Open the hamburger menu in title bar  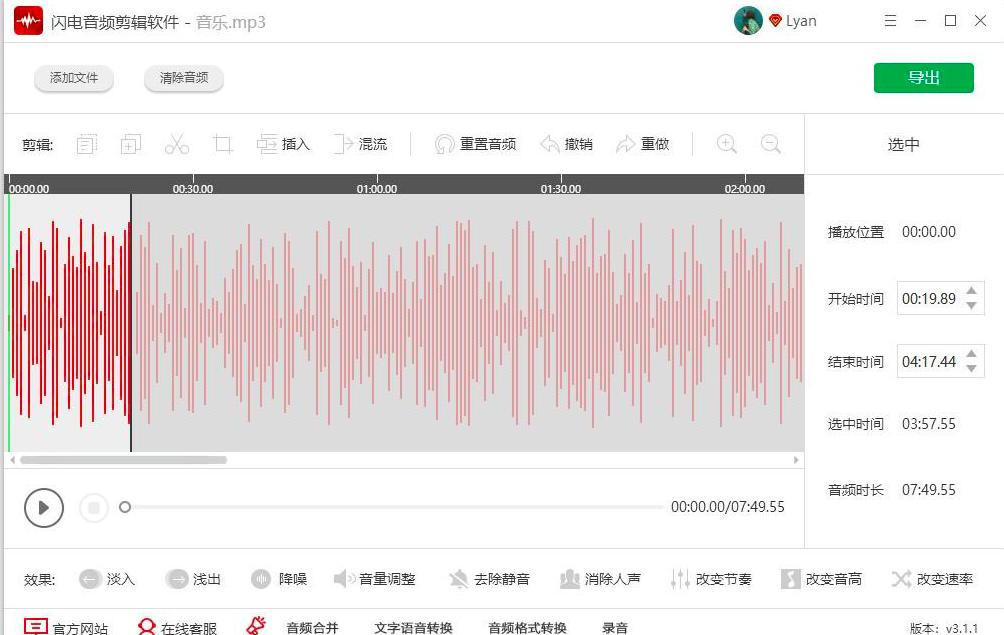click(890, 20)
